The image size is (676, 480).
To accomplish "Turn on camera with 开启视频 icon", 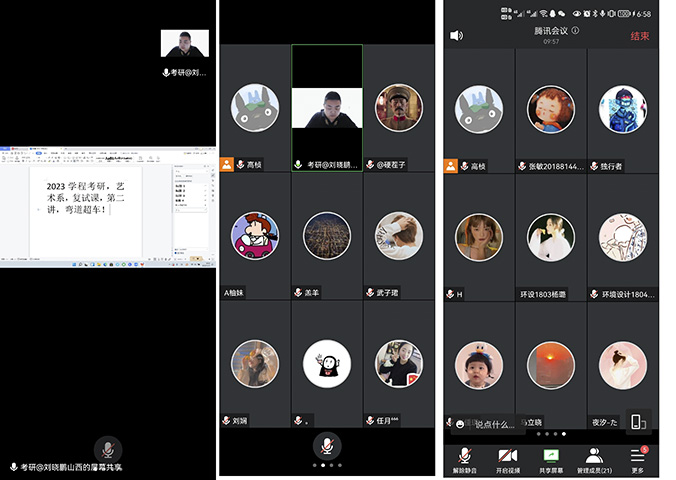I will click(508, 457).
